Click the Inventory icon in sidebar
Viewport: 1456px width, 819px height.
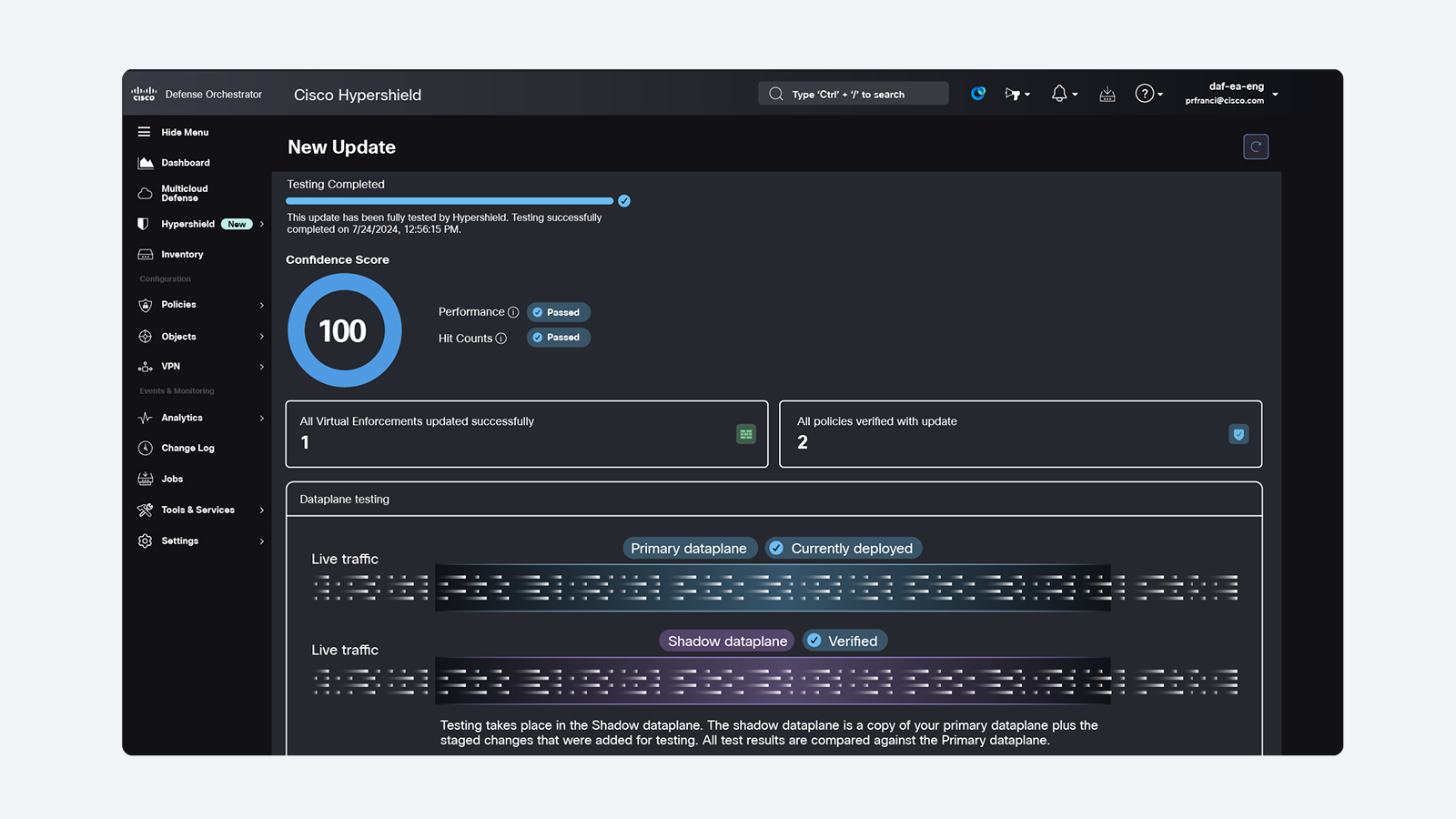coord(145,255)
